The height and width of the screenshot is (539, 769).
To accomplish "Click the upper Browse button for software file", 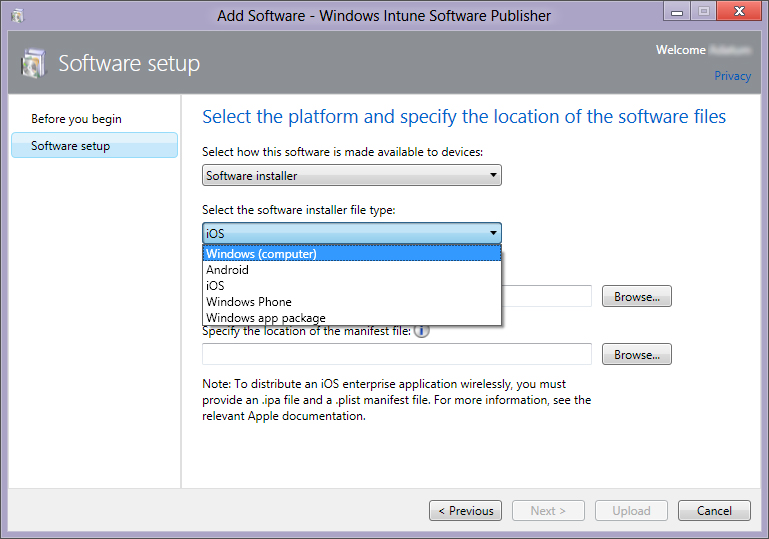I will tap(636, 297).
